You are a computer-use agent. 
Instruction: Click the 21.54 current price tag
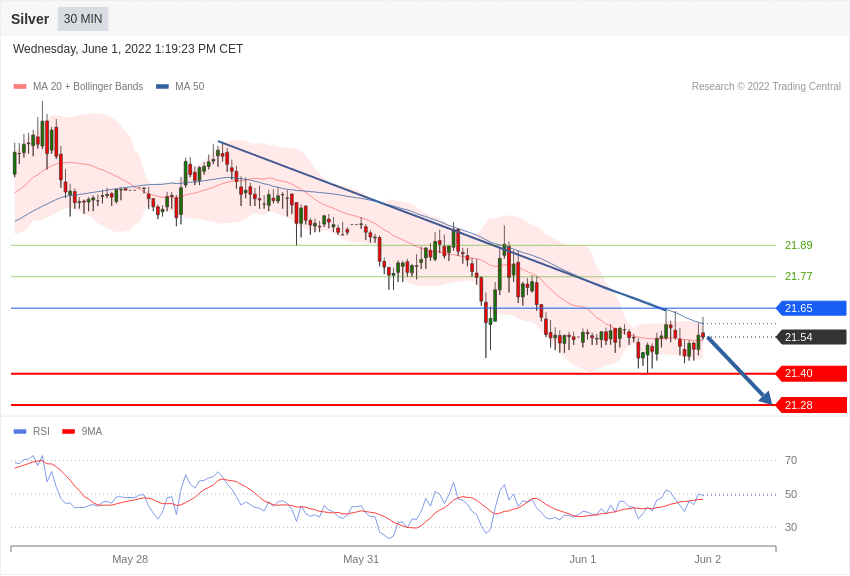[x=812, y=337]
